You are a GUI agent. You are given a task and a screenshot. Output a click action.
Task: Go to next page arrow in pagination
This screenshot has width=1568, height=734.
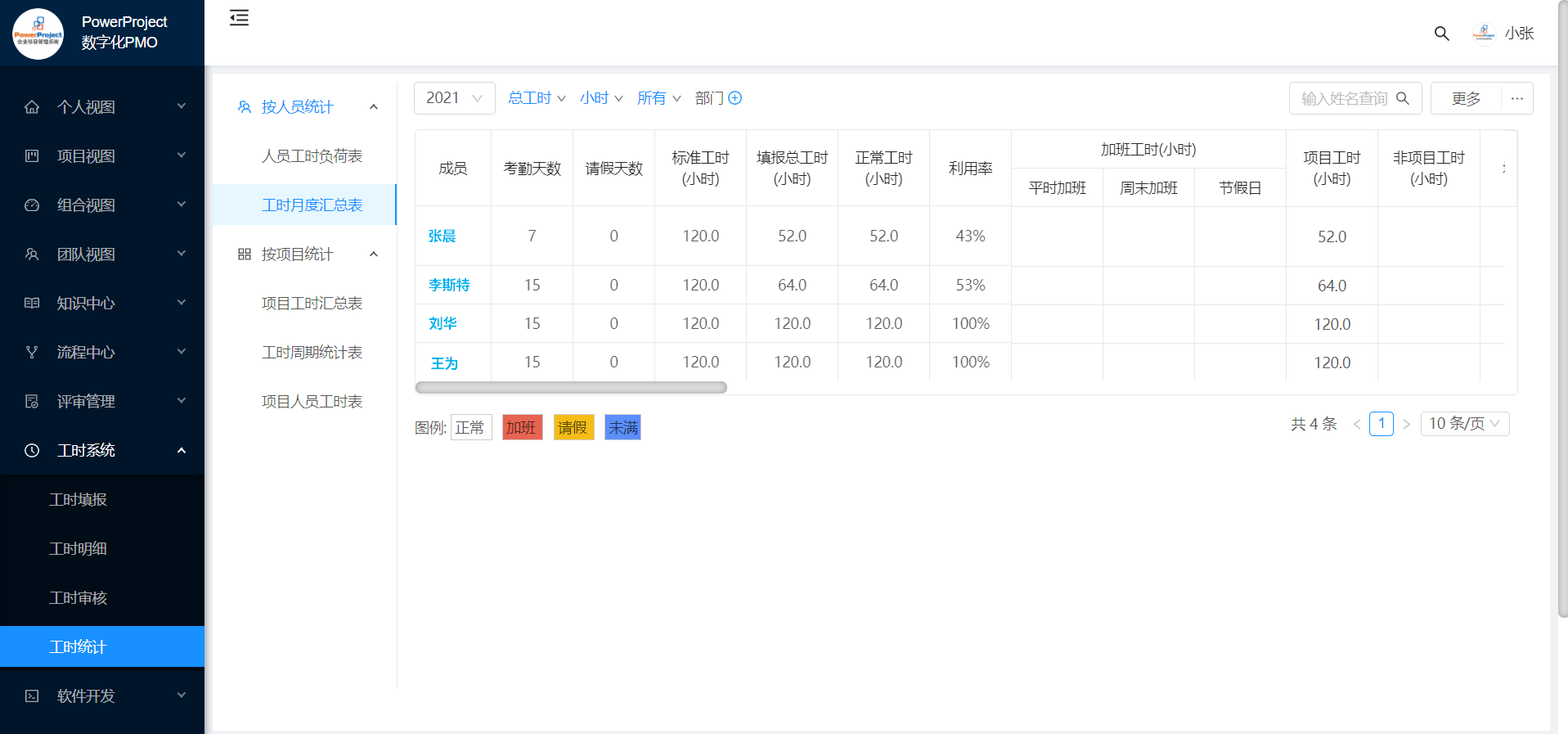(x=1406, y=424)
